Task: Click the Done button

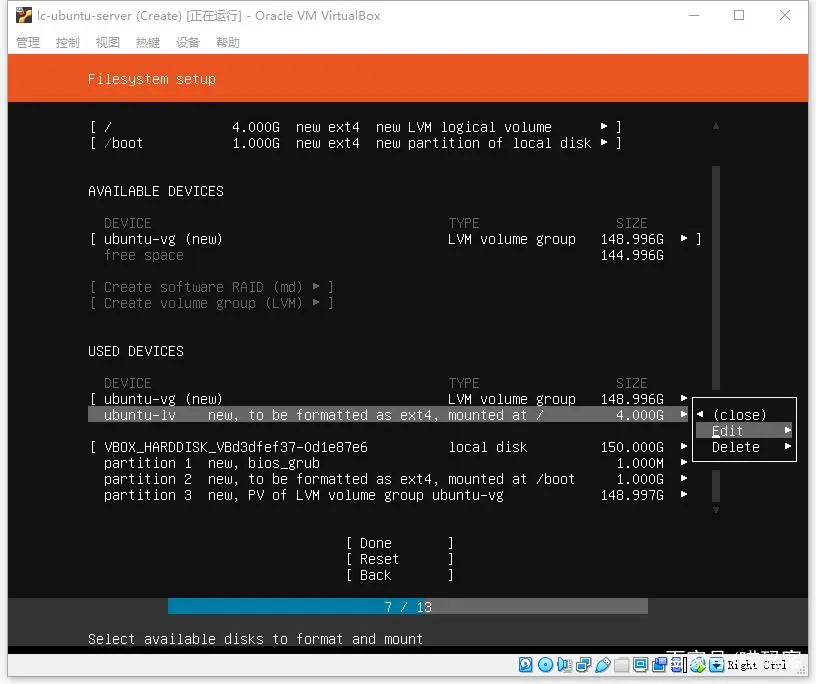Action: point(400,543)
